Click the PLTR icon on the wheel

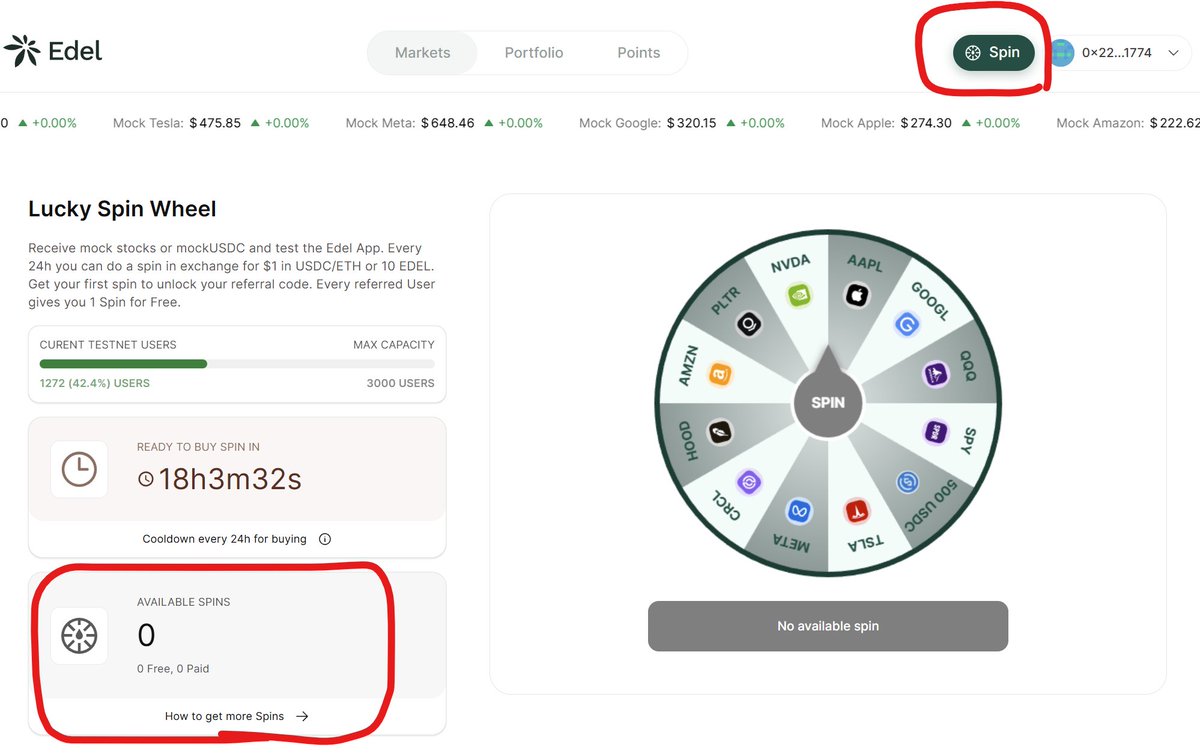pos(749,324)
